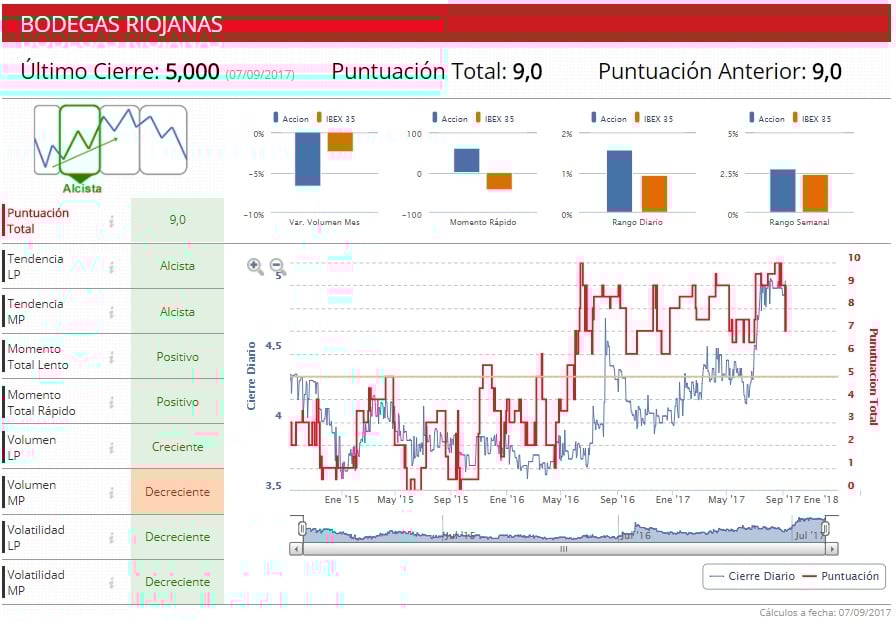This screenshot has width=896, height=622.
Task: Click the orange IBEX 35 bar in Rango Semanal
Action: 815,194
